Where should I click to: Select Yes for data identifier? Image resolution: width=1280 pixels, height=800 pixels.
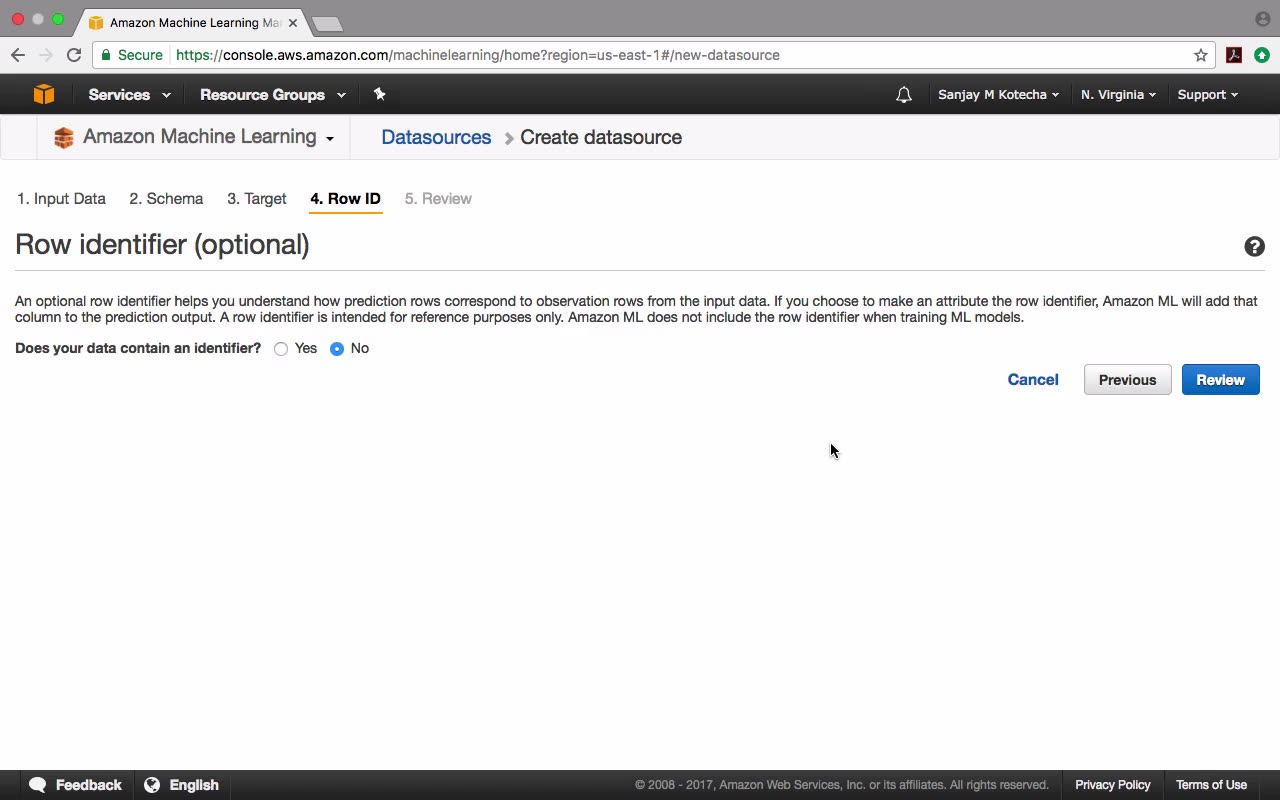[x=281, y=349]
